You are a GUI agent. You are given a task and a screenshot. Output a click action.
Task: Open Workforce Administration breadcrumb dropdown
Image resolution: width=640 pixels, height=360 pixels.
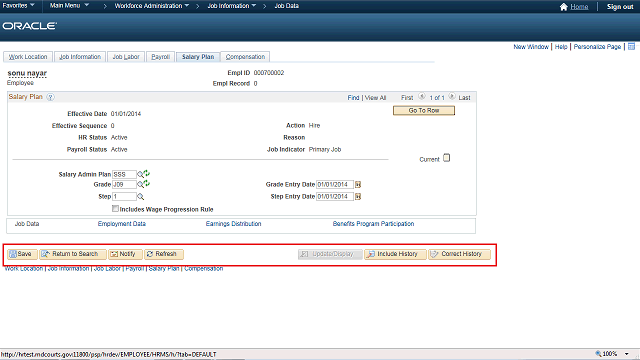(152, 6)
